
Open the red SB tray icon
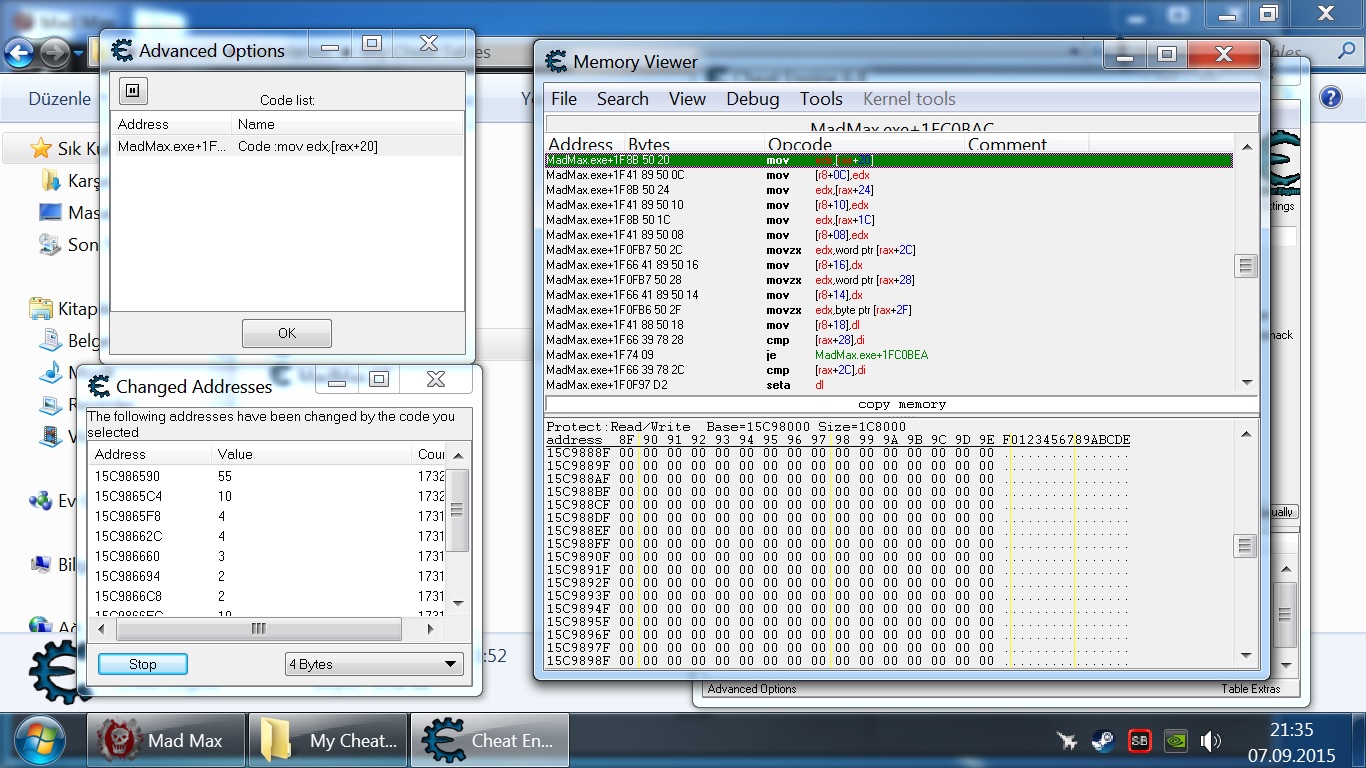coord(1139,741)
